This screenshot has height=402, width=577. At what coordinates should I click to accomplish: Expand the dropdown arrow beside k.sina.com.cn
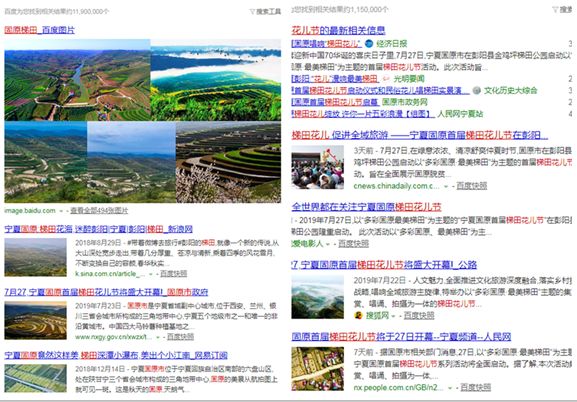pyautogui.click(x=151, y=274)
